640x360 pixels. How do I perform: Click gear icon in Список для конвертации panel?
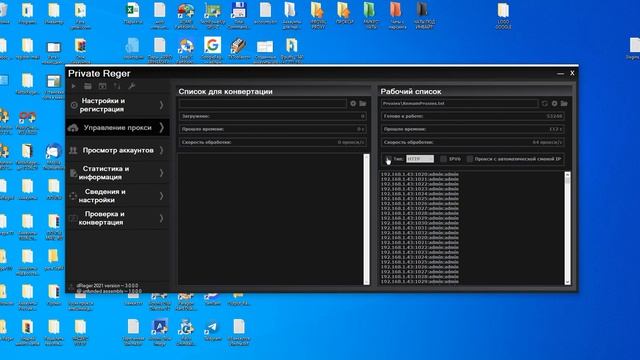click(353, 104)
